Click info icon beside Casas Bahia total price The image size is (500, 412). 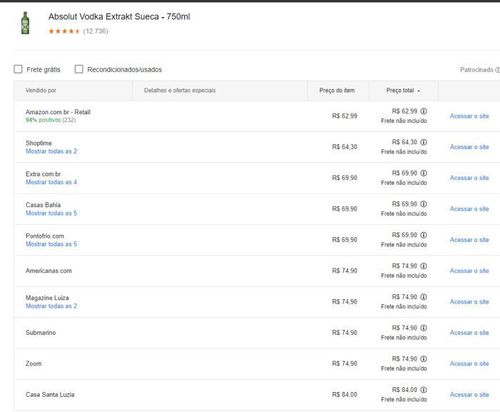coord(423,204)
